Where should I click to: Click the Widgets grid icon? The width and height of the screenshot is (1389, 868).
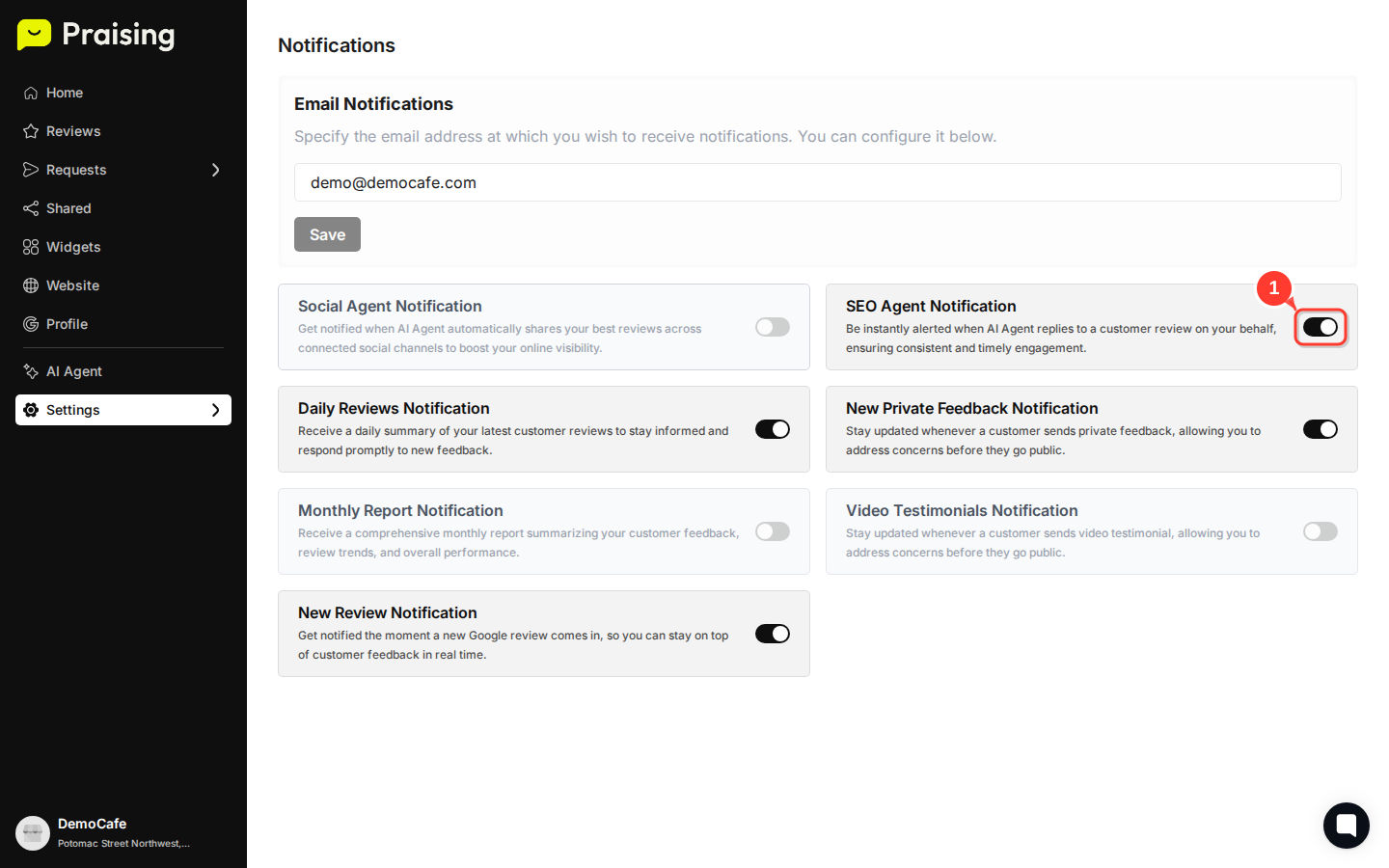click(x=29, y=247)
